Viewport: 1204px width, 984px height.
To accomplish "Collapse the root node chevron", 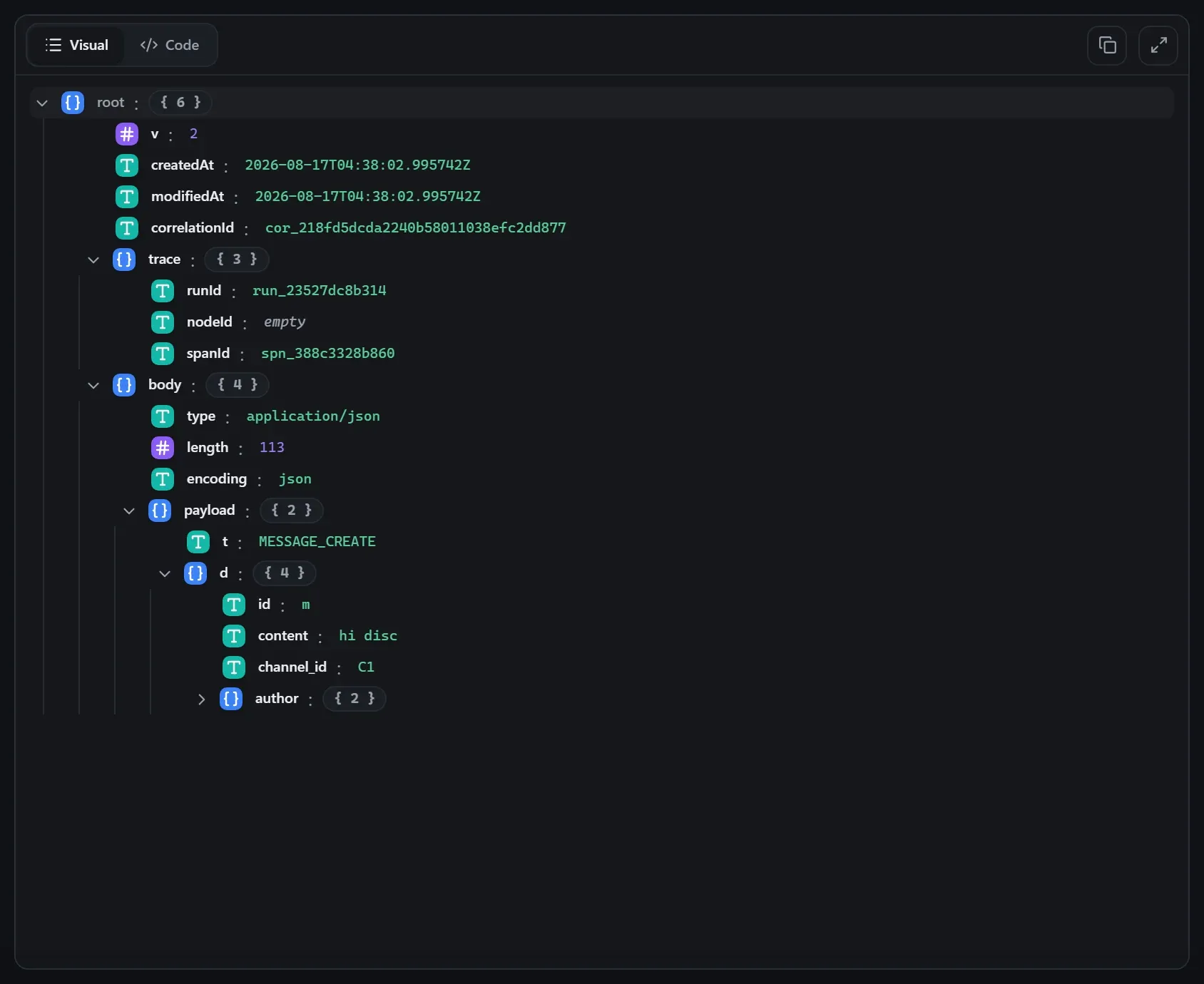I will click(42, 103).
